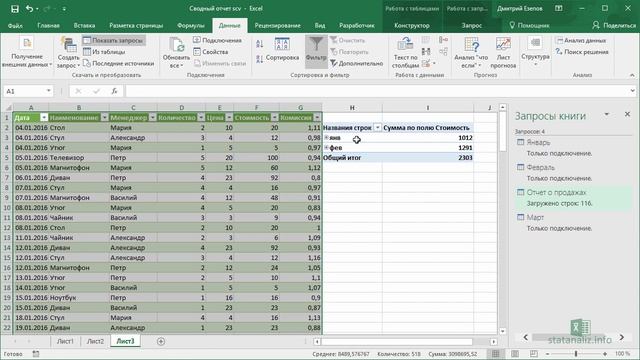Click inside the formula bar

click(377, 91)
